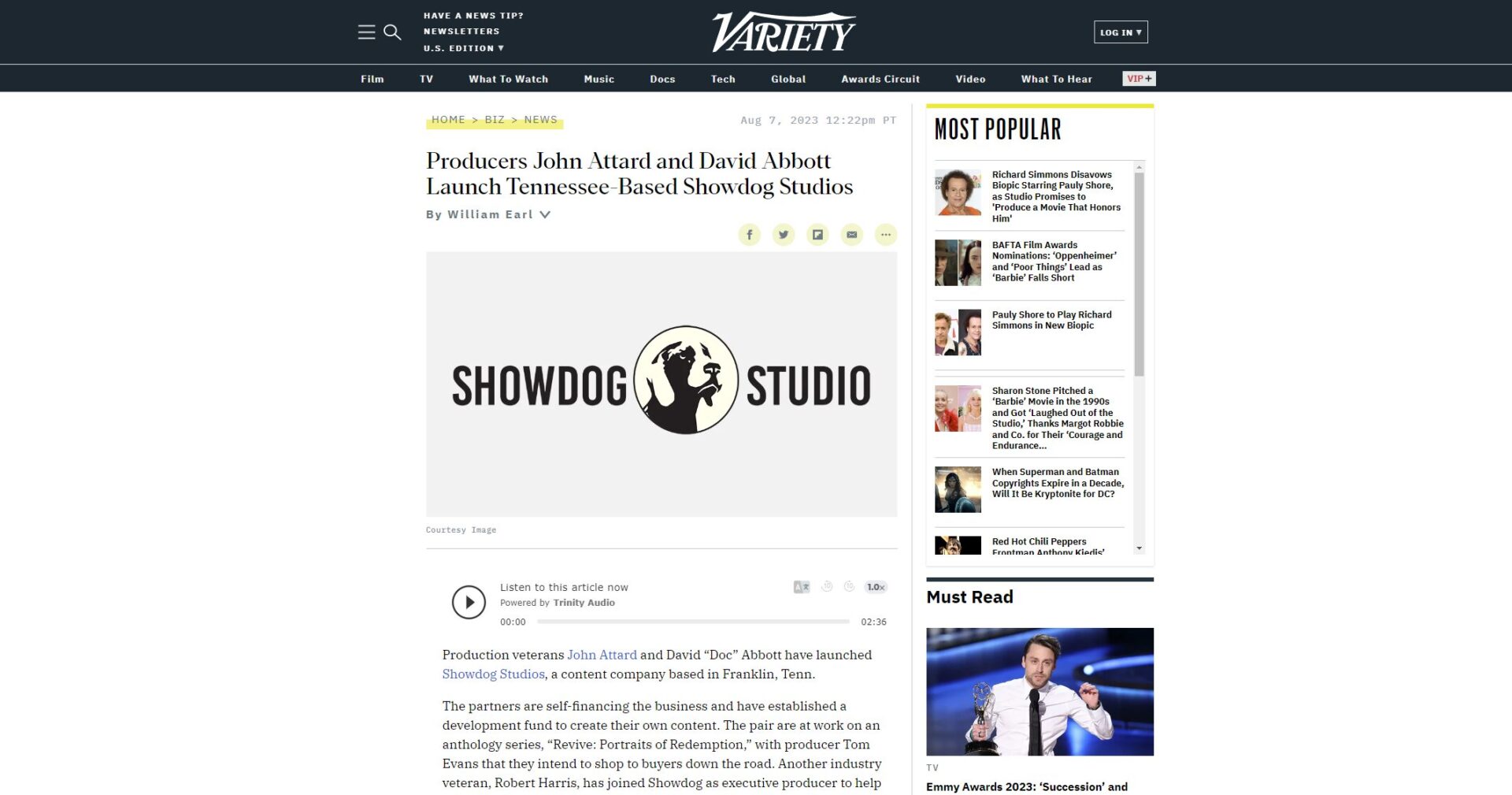Image resolution: width=1512 pixels, height=795 pixels.
Task: Open the Showdog Studios link in article
Action: [x=493, y=674]
